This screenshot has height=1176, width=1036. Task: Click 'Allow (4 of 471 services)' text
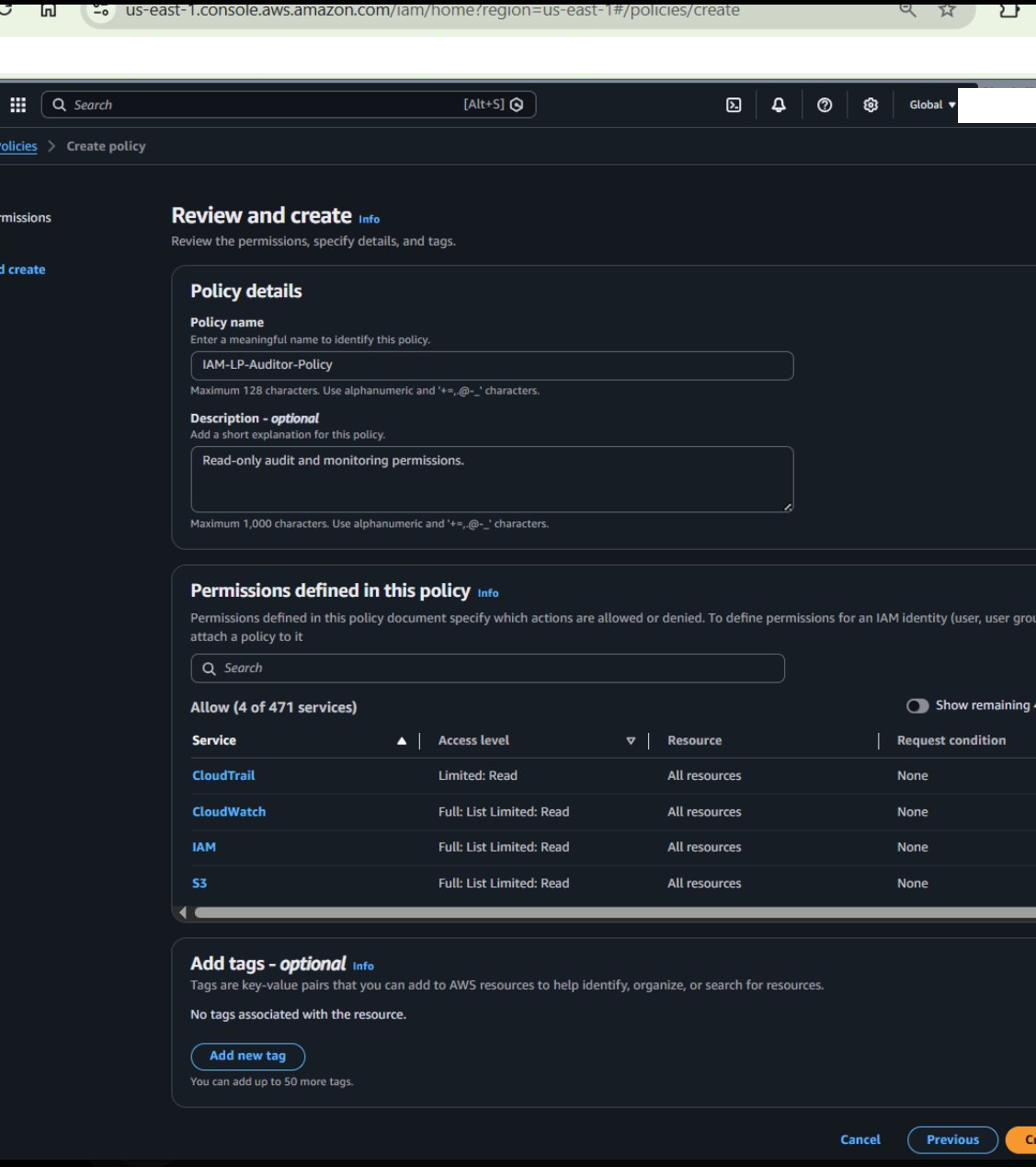point(274,707)
